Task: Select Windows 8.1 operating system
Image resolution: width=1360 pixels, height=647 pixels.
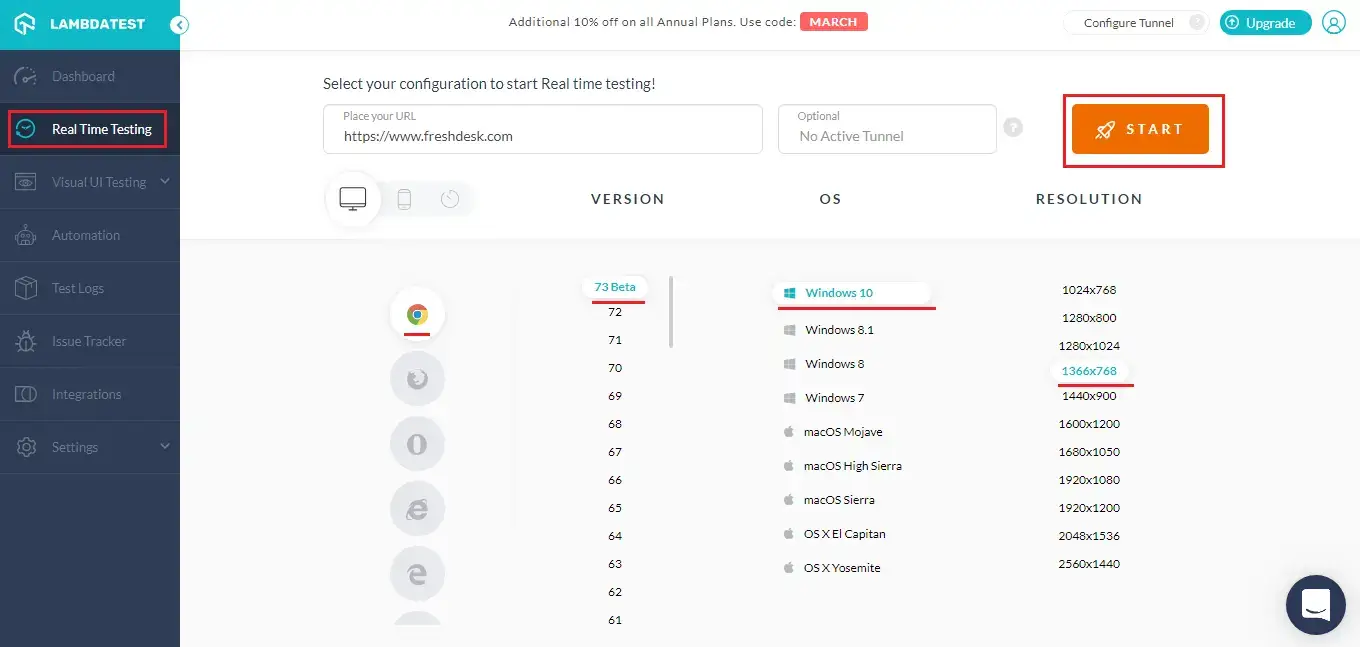Action: tap(839, 330)
